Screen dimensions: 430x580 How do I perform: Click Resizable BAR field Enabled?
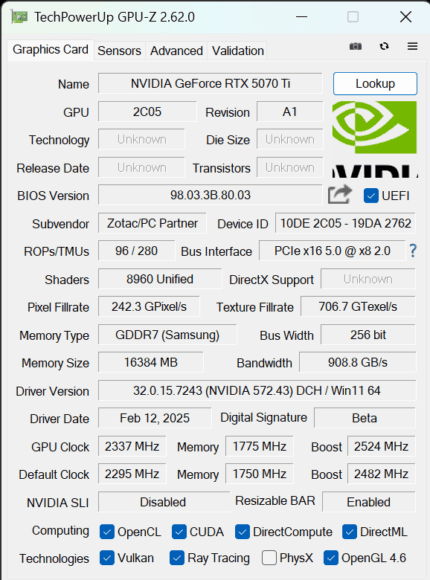[x=369, y=502]
